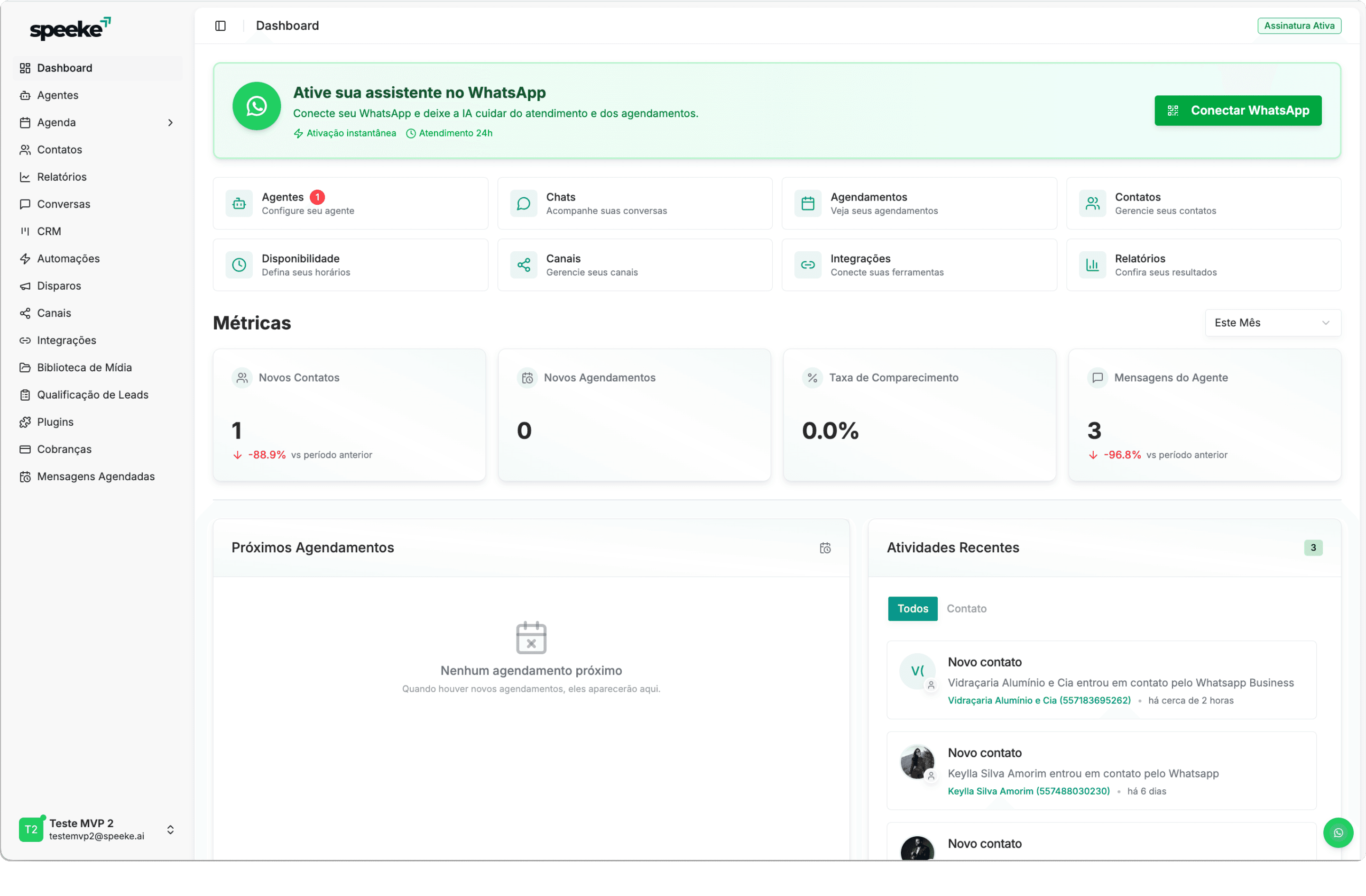Open Keylla Silva Amorim contact link
Viewport: 1366px width, 896px height.
(x=1028, y=792)
